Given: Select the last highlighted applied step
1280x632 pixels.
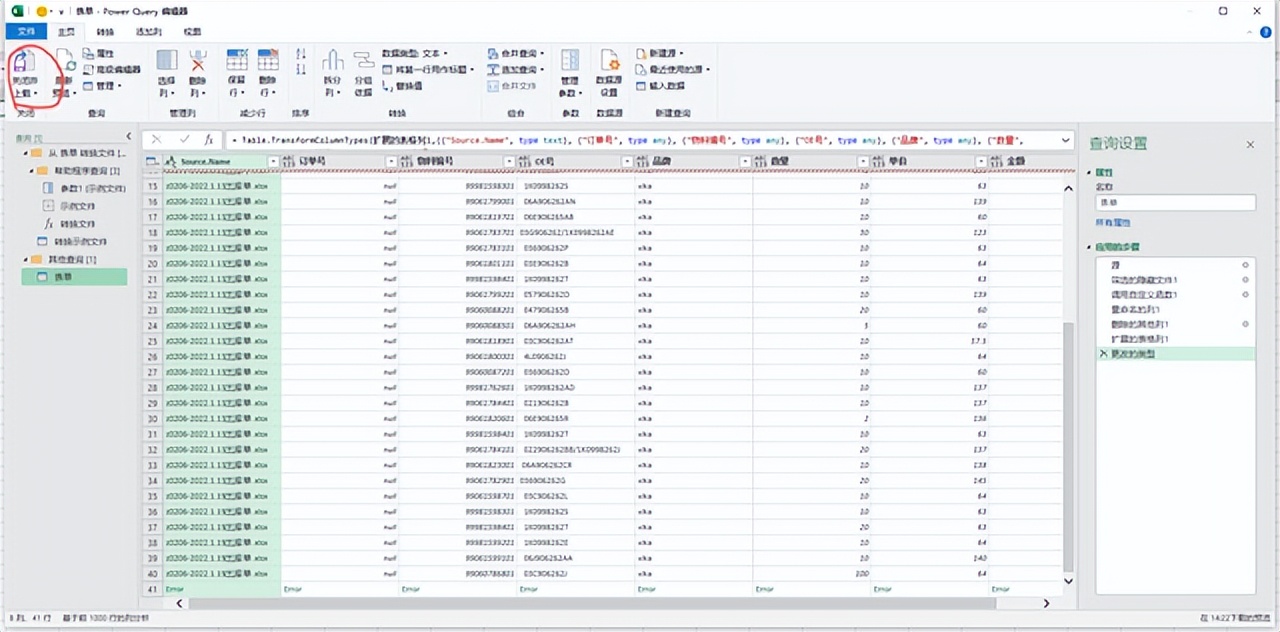Looking at the screenshot, I should [1175, 354].
